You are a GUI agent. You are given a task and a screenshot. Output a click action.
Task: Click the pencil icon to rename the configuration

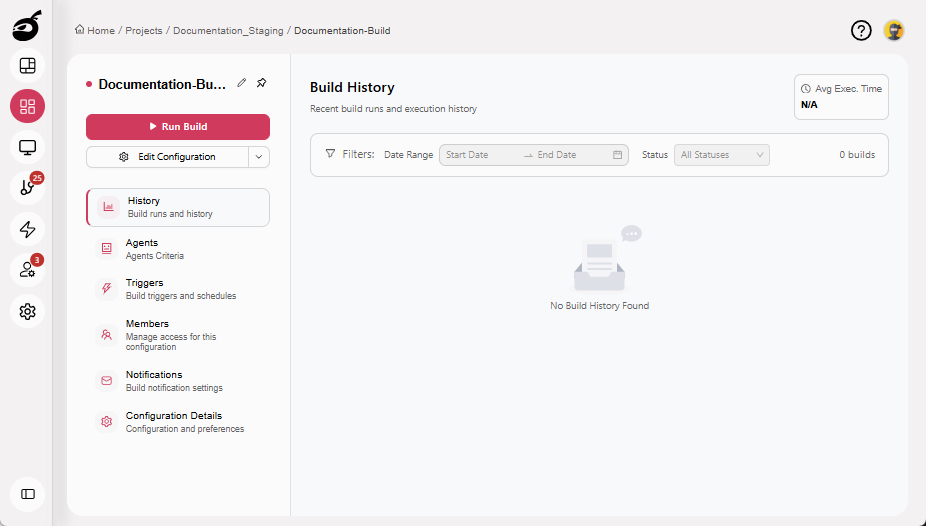[242, 83]
